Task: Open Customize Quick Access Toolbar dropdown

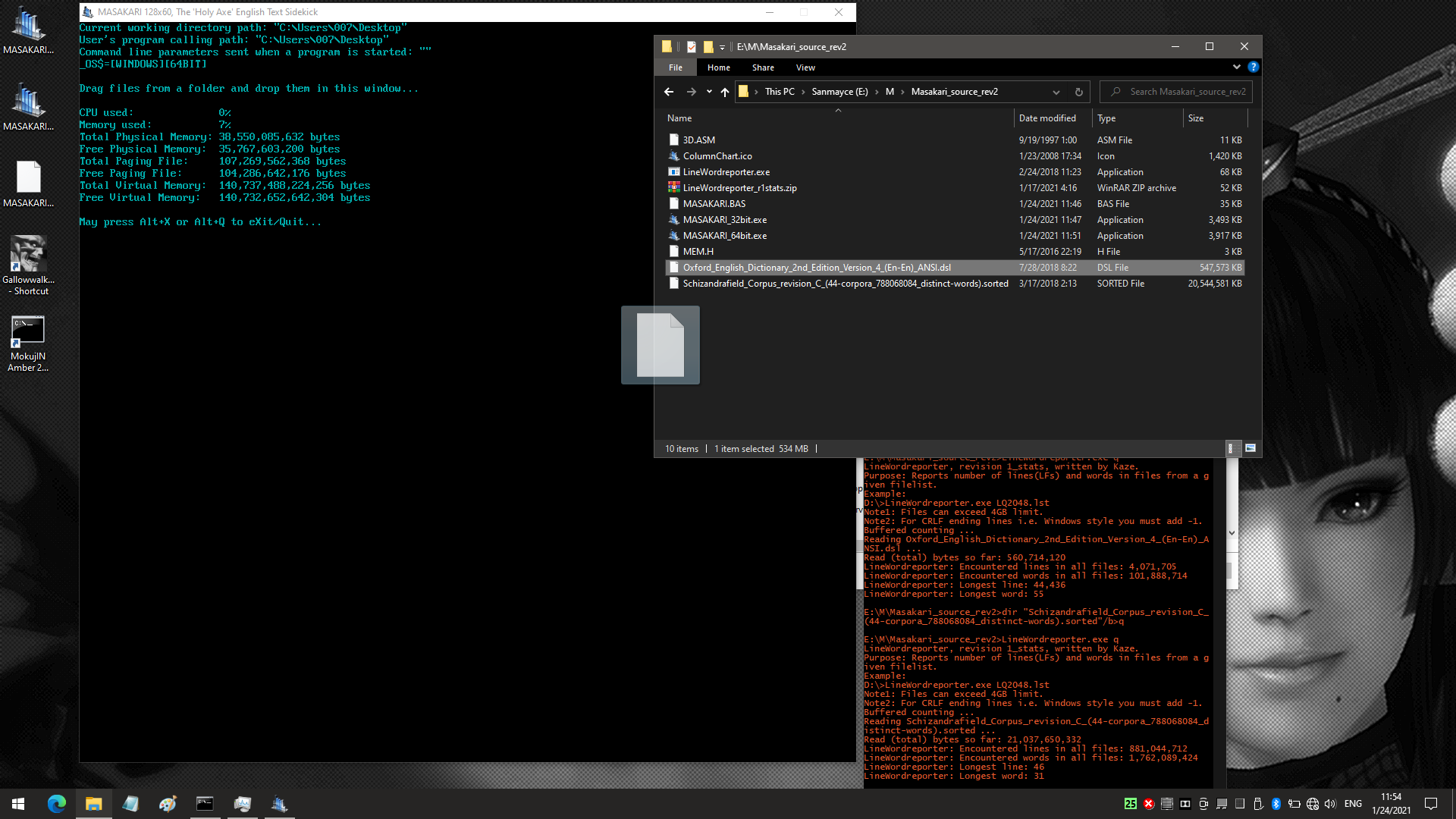Action: [x=722, y=47]
